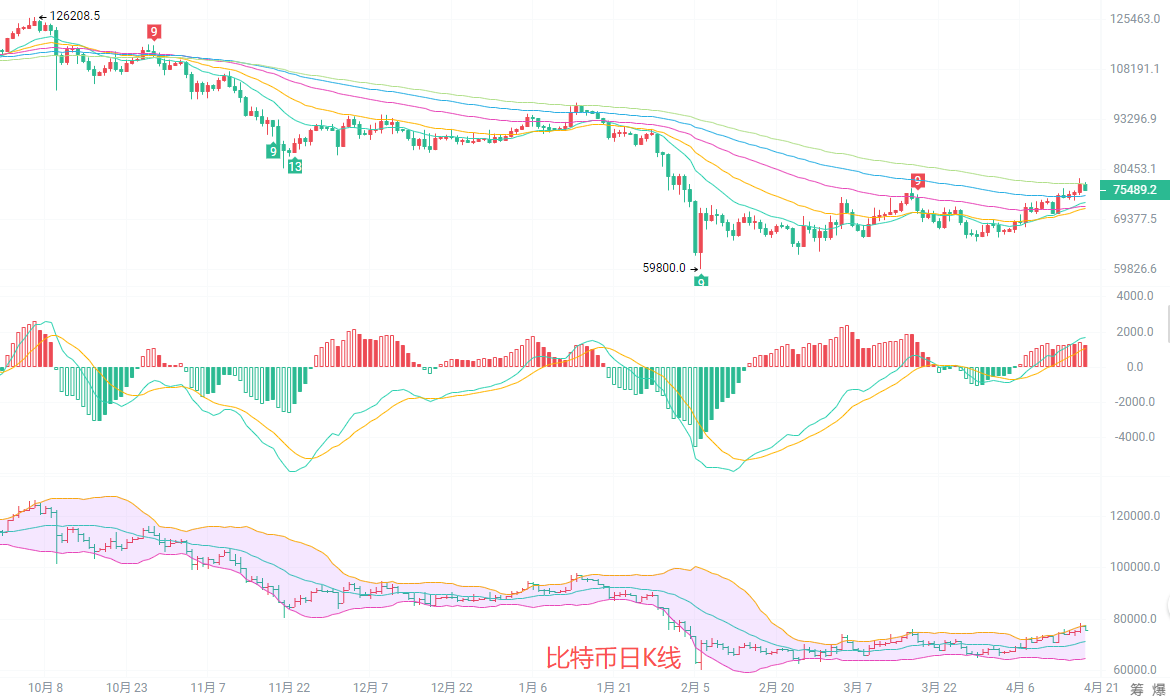
Task: Click the green 13 signal marker
Action: coord(294,166)
